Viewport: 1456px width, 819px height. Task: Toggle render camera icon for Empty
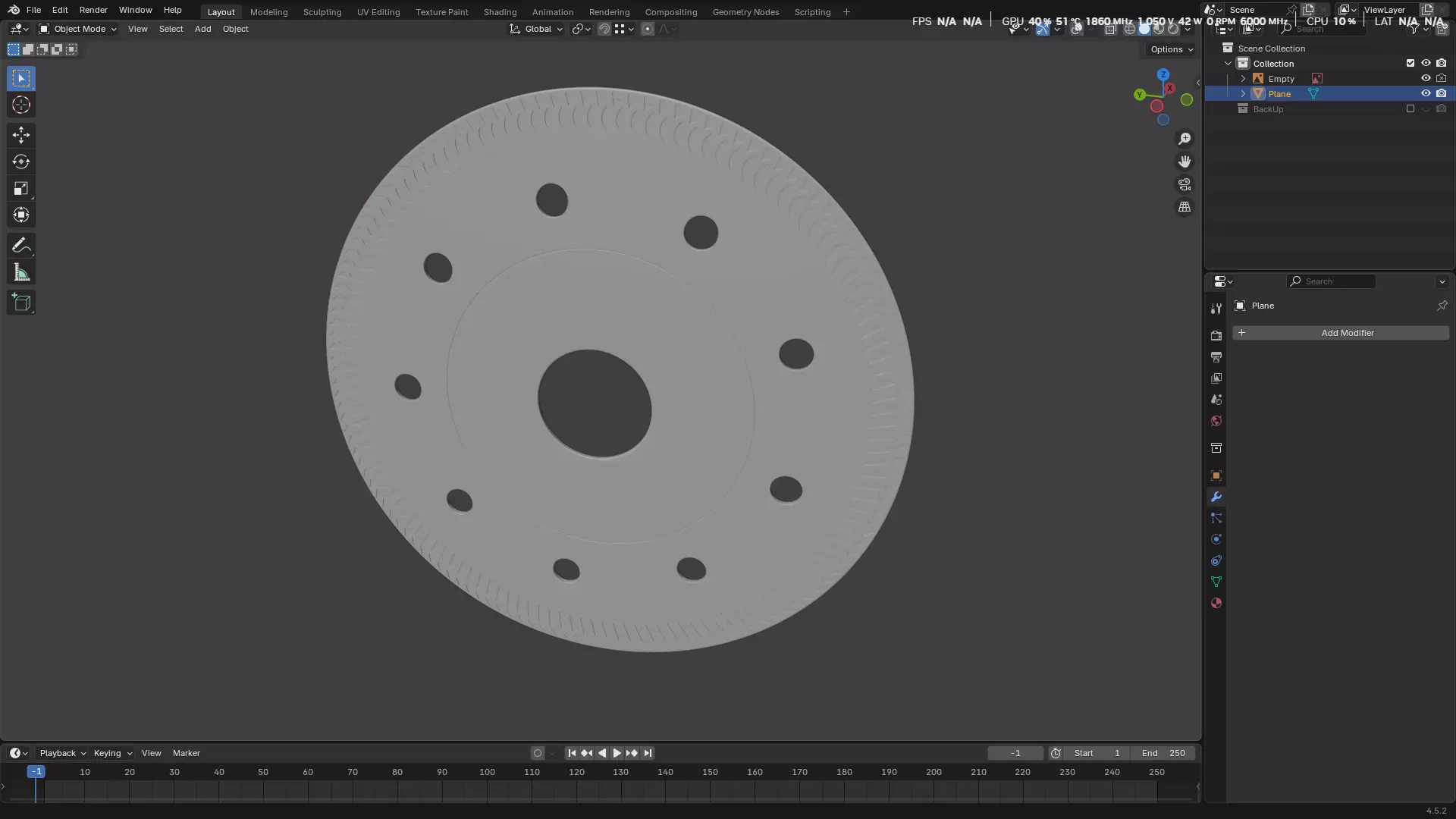[x=1442, y=78]
